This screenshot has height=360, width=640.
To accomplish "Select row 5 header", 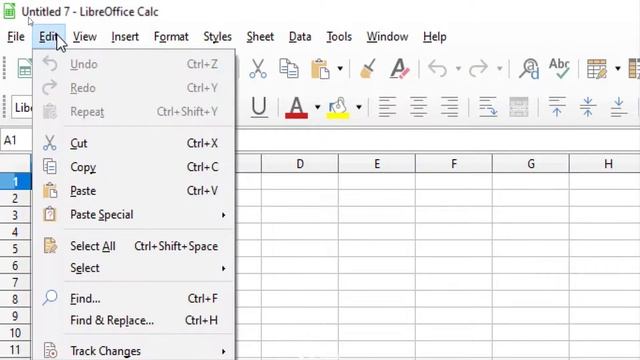I will coord(15,248).
